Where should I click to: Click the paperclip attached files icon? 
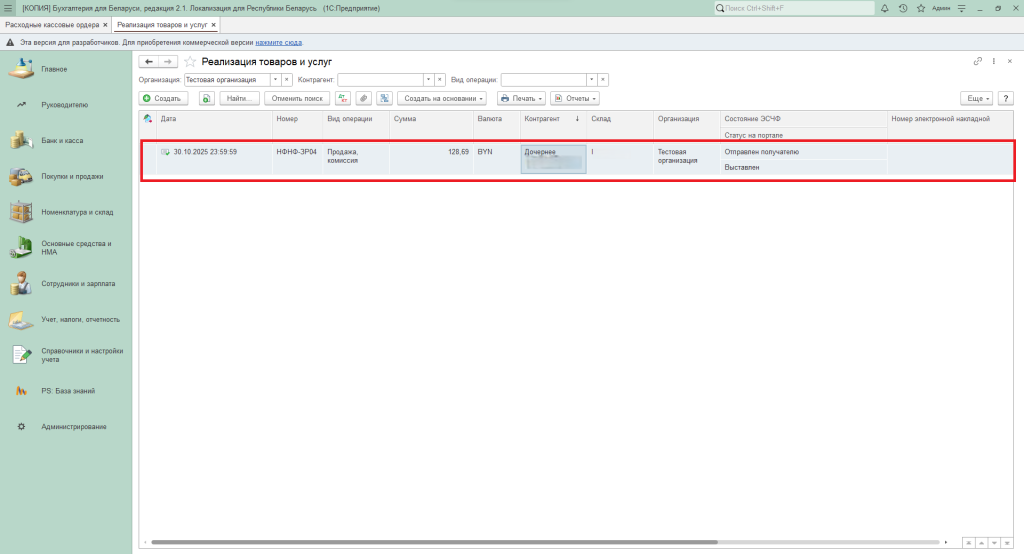(363, 99)
